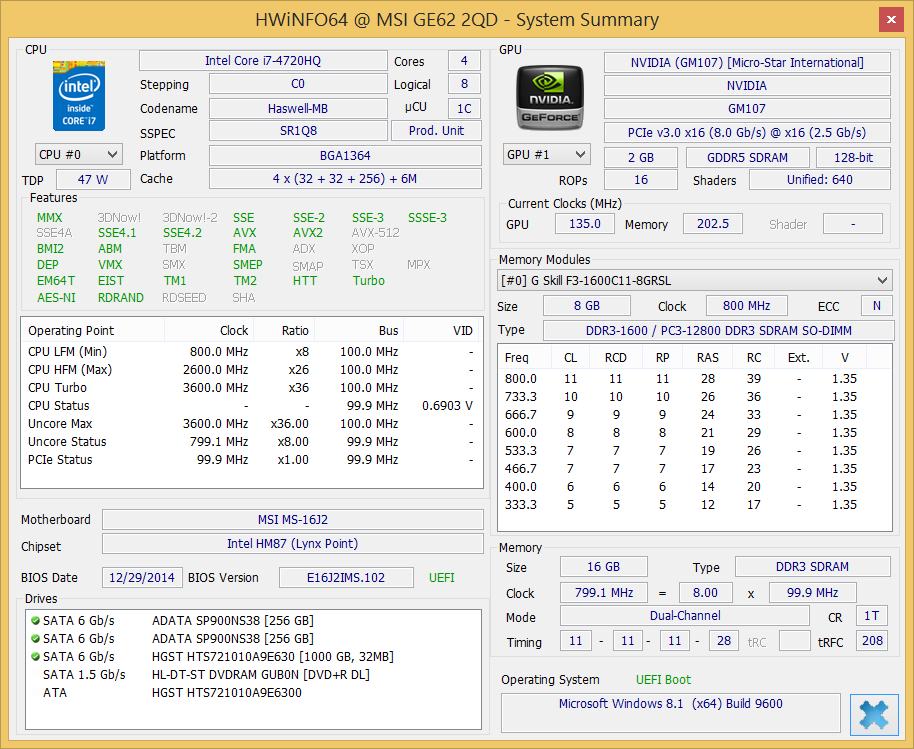Click the AVX2 feature label
914x749 pixels.
coord(308,233)
